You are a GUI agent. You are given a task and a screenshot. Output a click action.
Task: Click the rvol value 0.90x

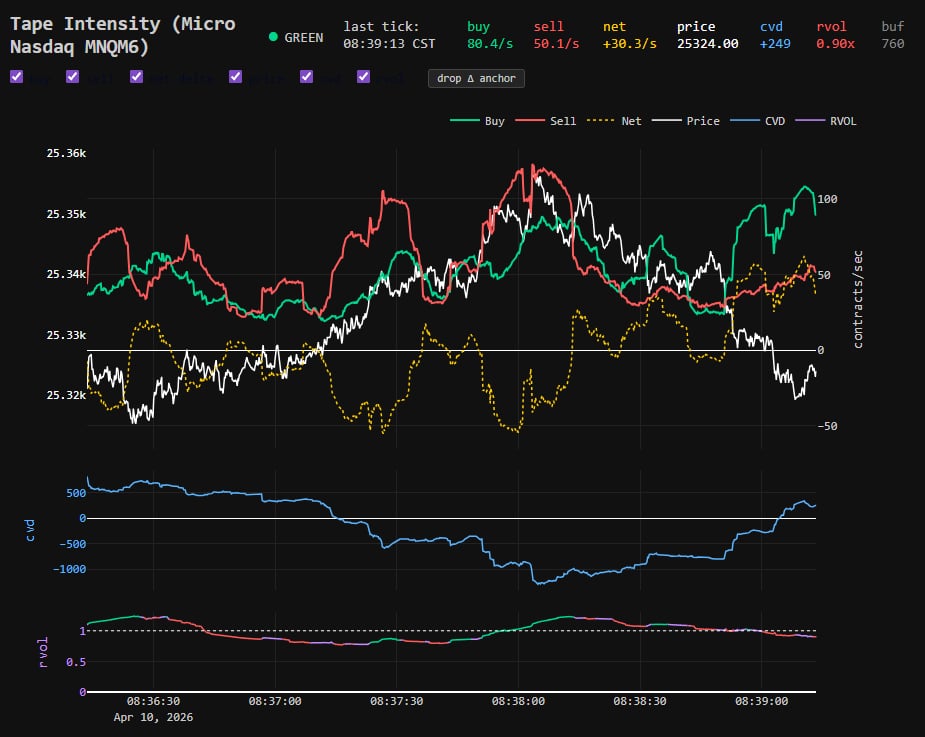pos(835,44)
